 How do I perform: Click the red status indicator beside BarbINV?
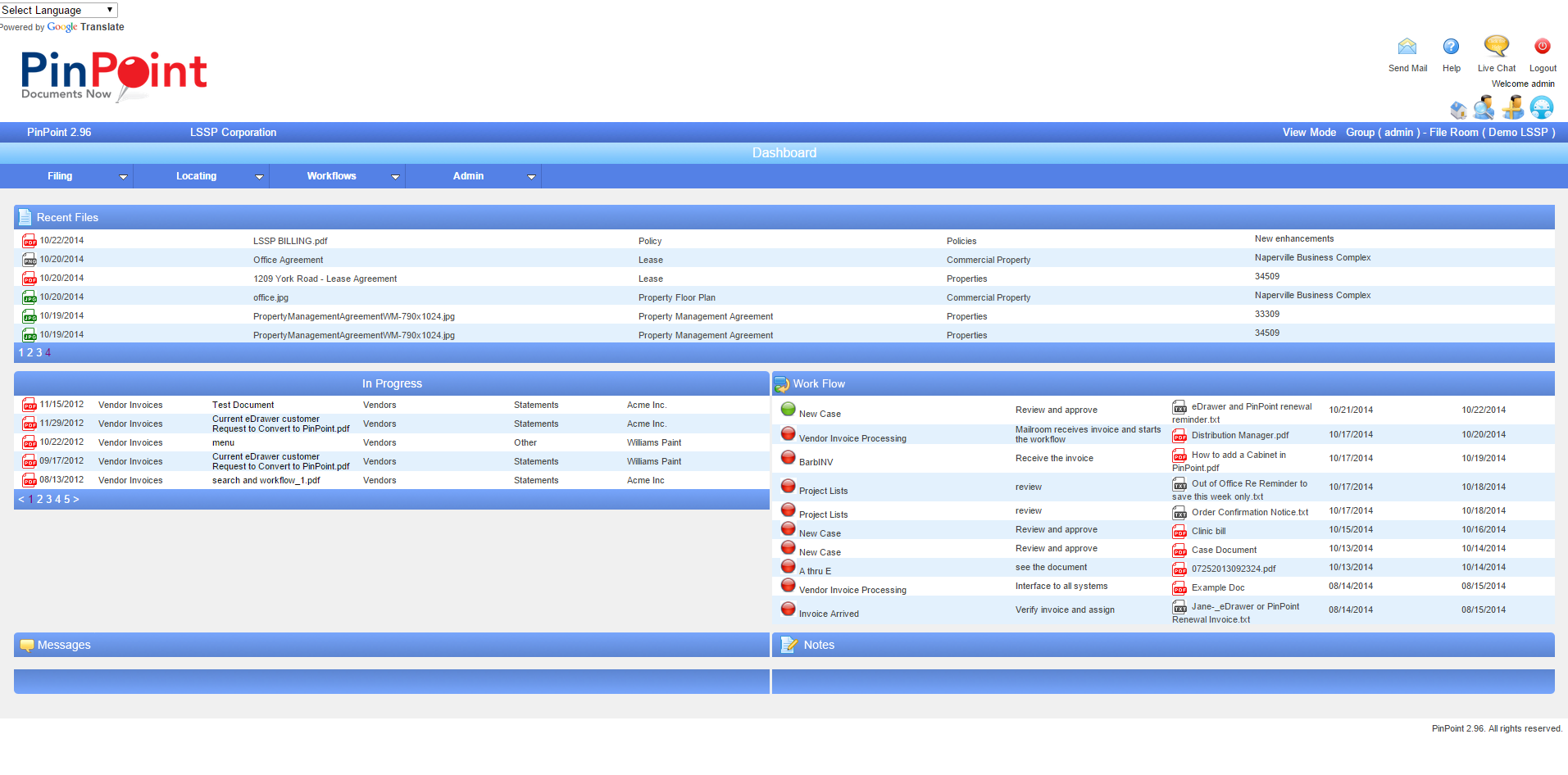pos(788,457)
